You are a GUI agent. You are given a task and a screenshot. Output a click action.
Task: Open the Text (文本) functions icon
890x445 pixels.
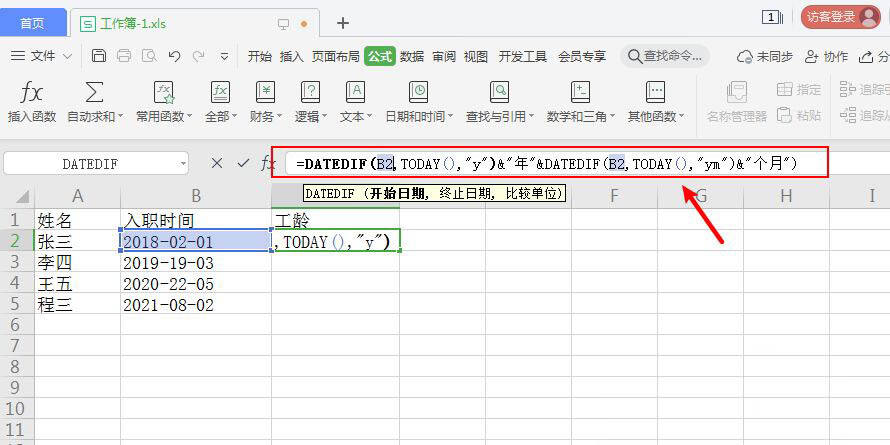click(355, 92)
